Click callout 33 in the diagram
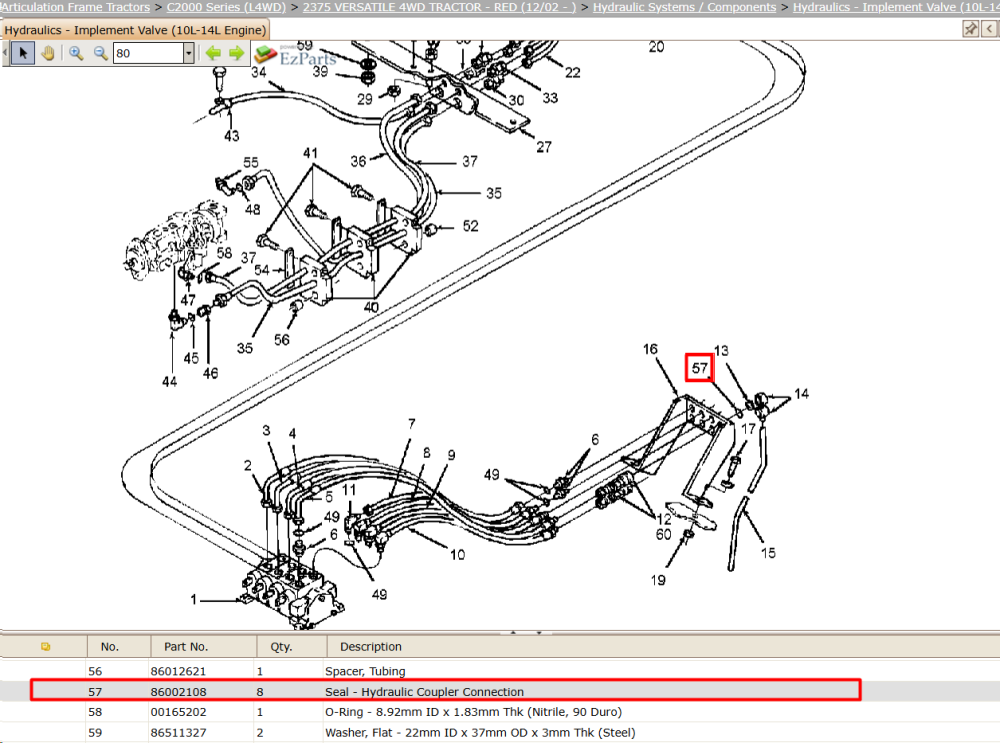The width and height of the screenshot is (1000, 743). 550,98
